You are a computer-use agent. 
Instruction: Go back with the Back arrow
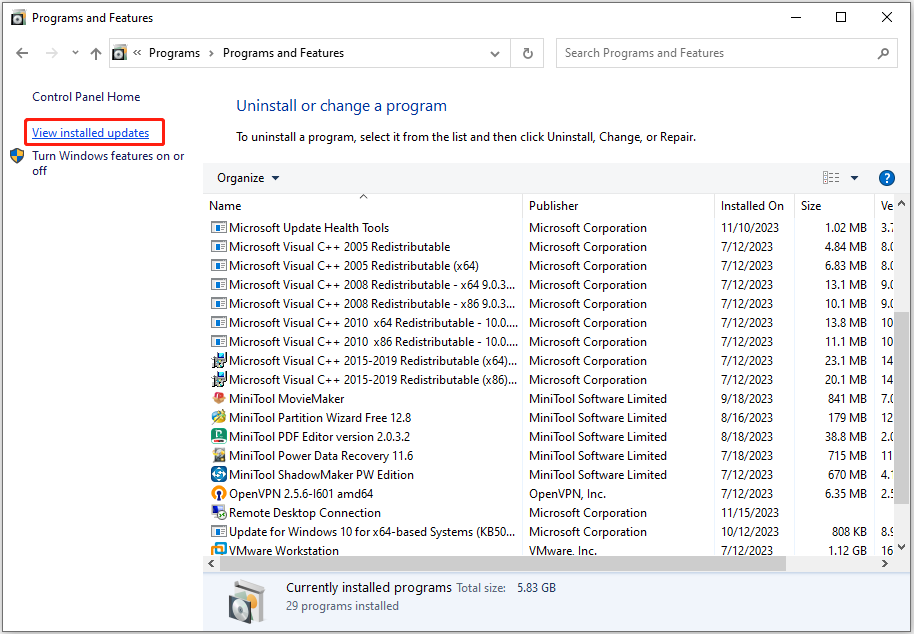(x=22, y=53)
